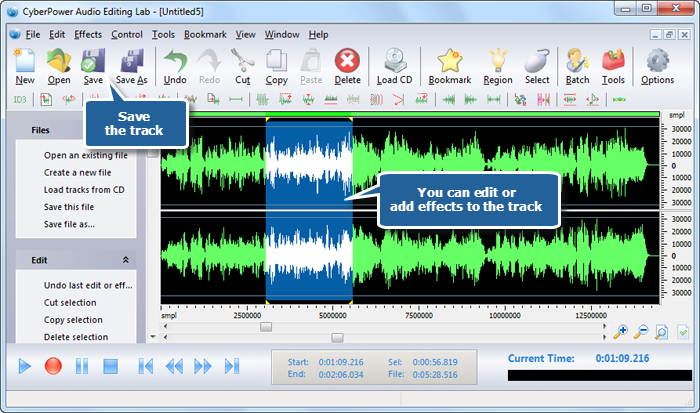Launch the Batch processing tool
700x413 pixels.
577,67
